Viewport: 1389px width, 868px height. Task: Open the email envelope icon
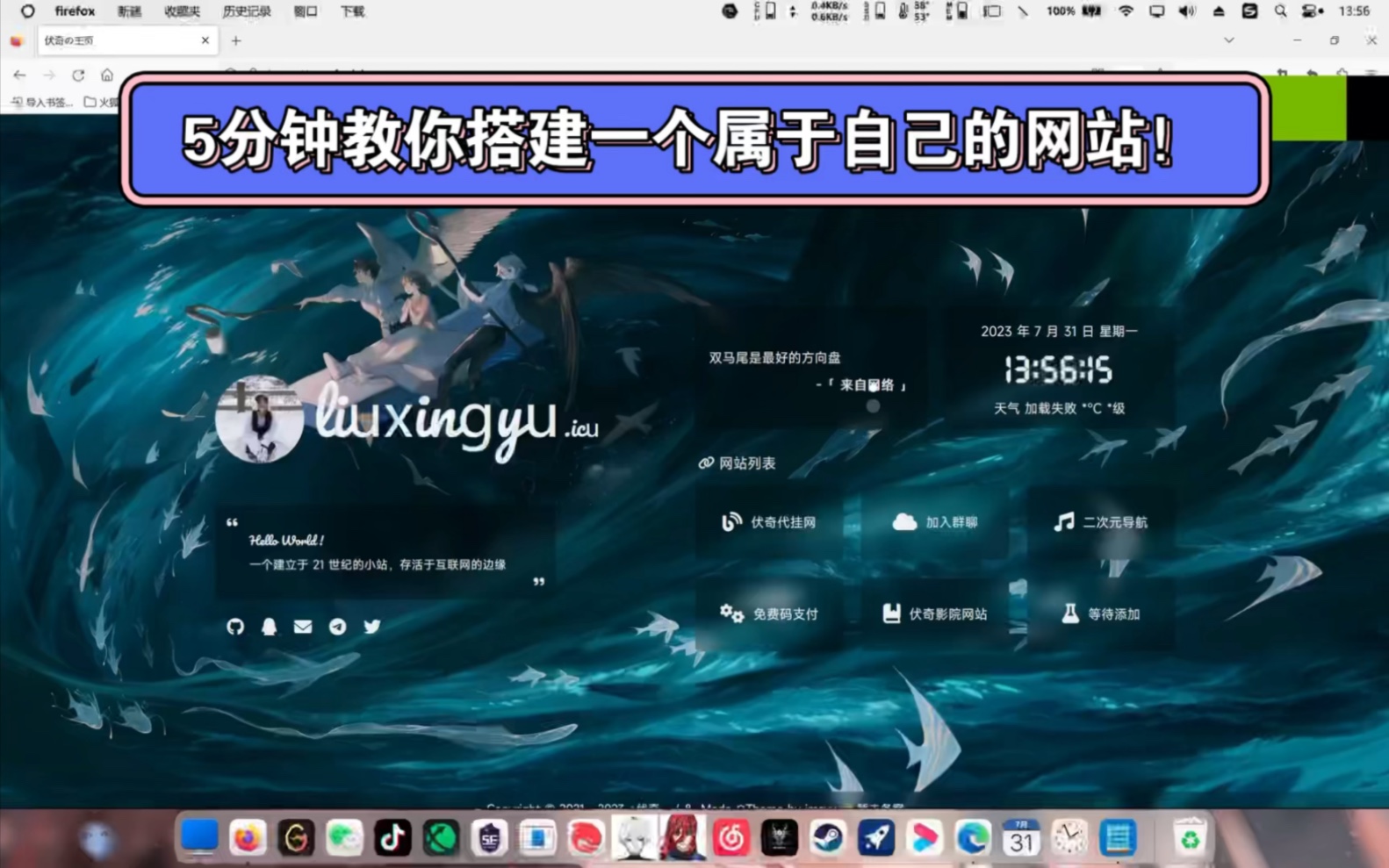tap(303, 626)
